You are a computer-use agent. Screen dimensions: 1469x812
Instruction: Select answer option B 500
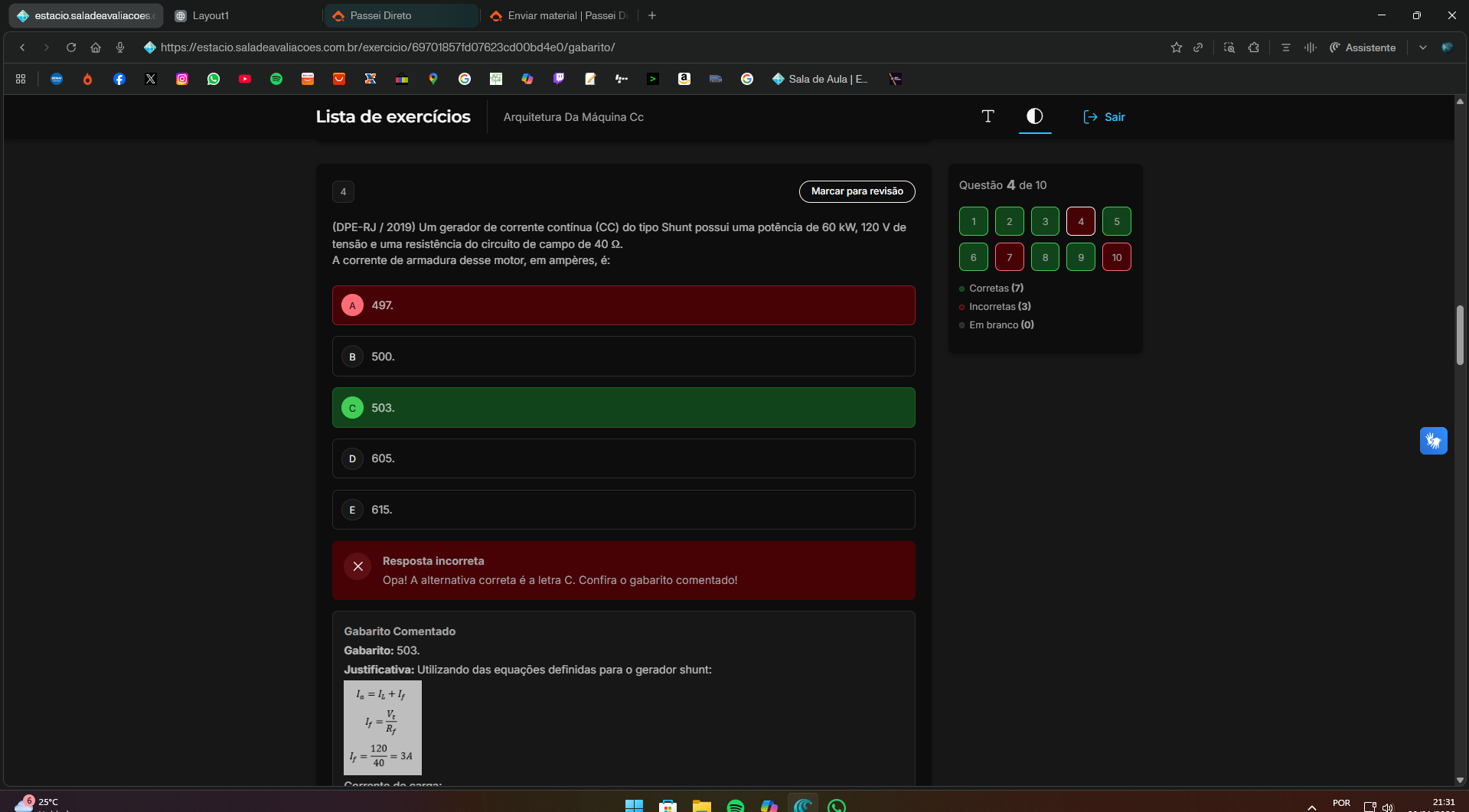(x=623, y=357)
